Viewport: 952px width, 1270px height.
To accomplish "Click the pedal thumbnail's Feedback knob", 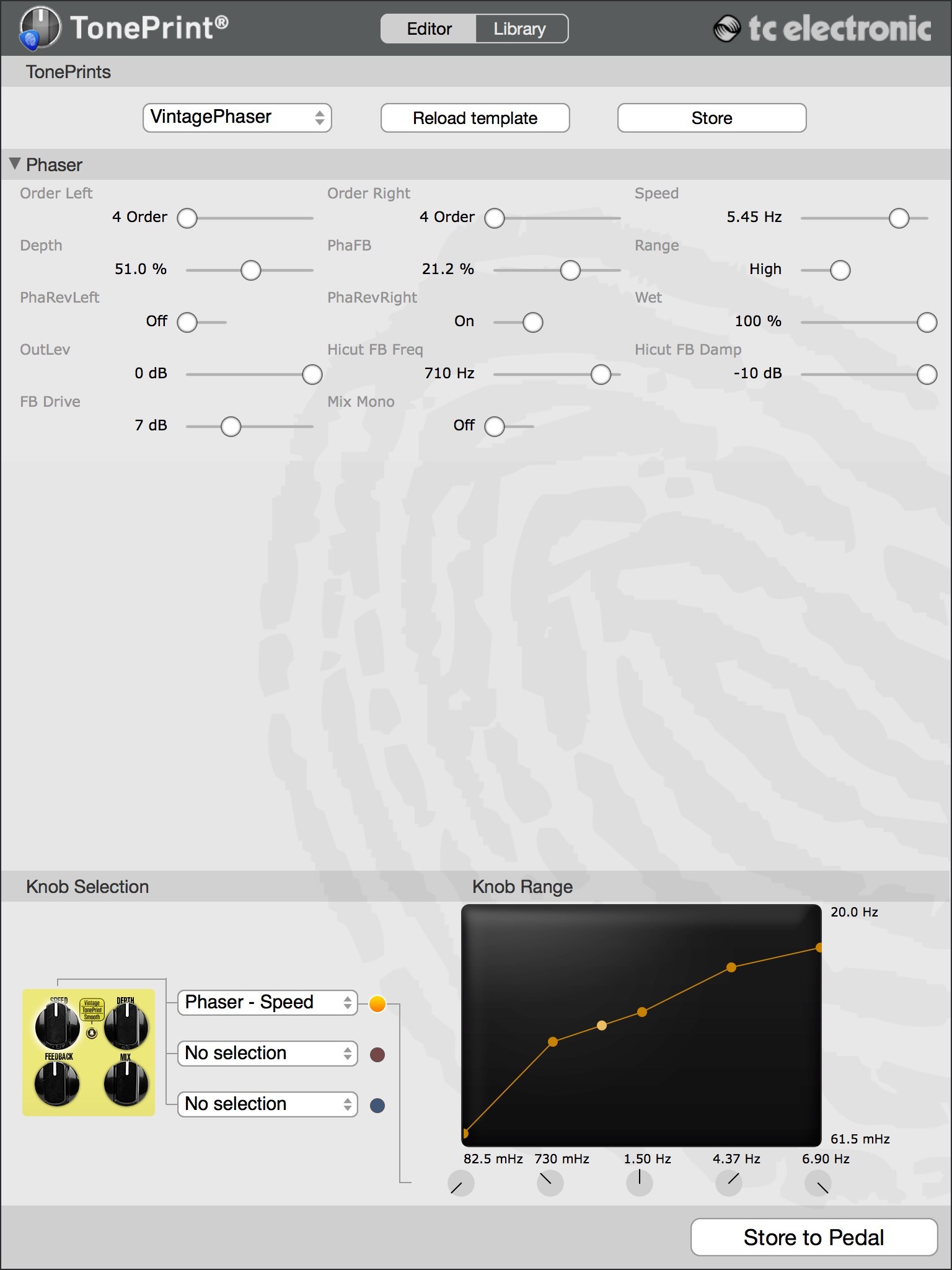I will pyautogui.click(x=57, y=1082).
